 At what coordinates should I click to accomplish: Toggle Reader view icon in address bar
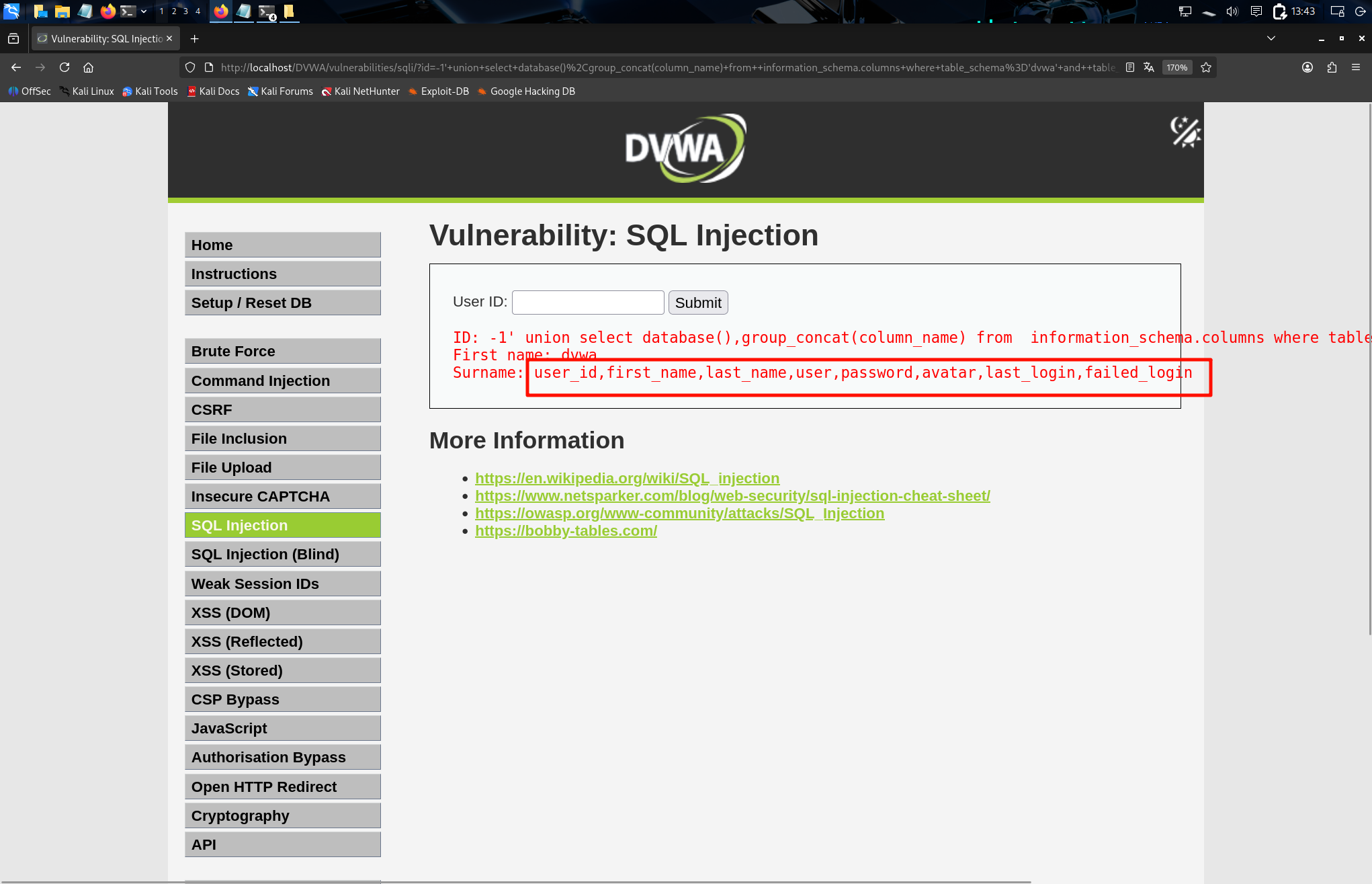tap(1130, 67)
